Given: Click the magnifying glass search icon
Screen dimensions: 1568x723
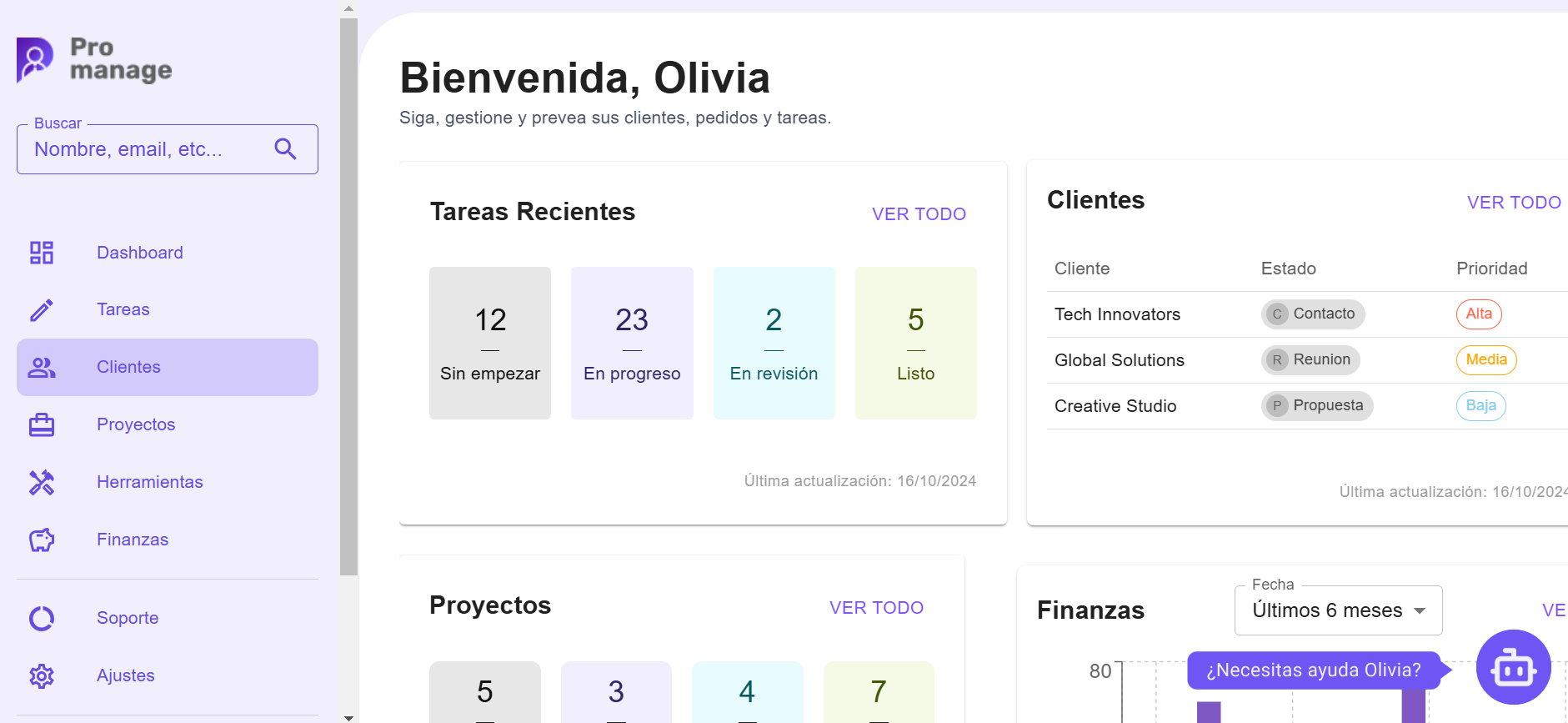Looking at the screenshot, I should [x=286, y=149].
